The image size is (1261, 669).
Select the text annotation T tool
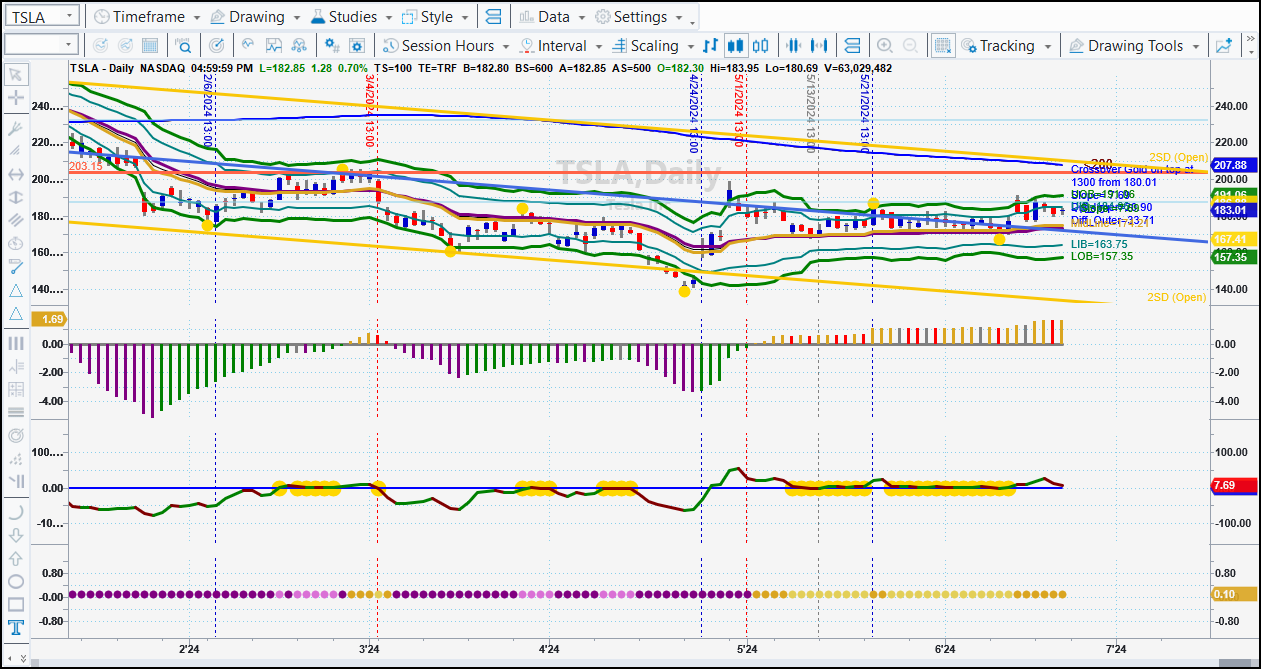pyautogui.click(x=16, y=627)
